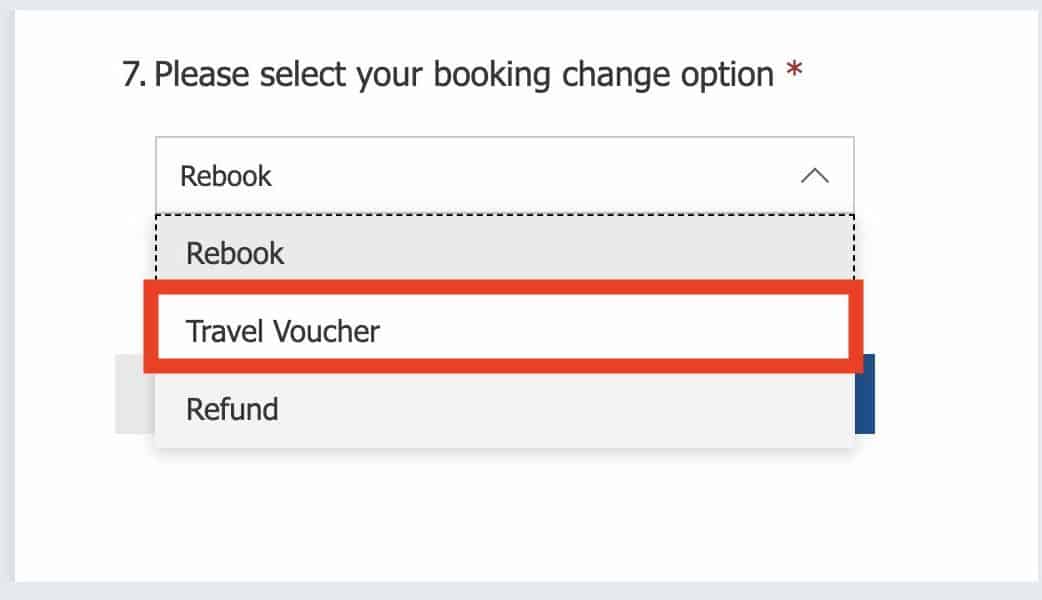Click the "7." question number
Viewport: 1042px width, 600px height.
point(134,75)
